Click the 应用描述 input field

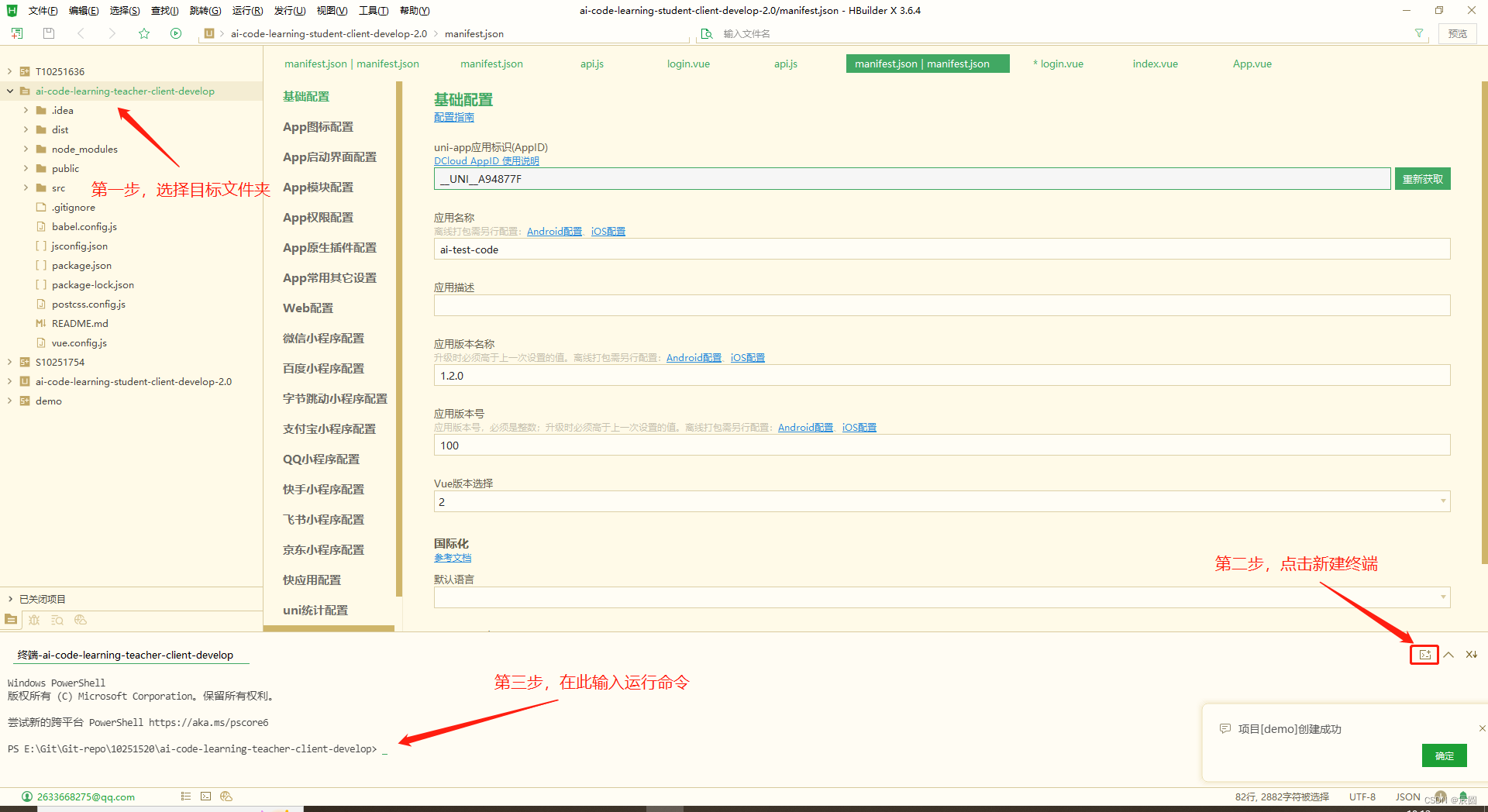pos(775,305)
